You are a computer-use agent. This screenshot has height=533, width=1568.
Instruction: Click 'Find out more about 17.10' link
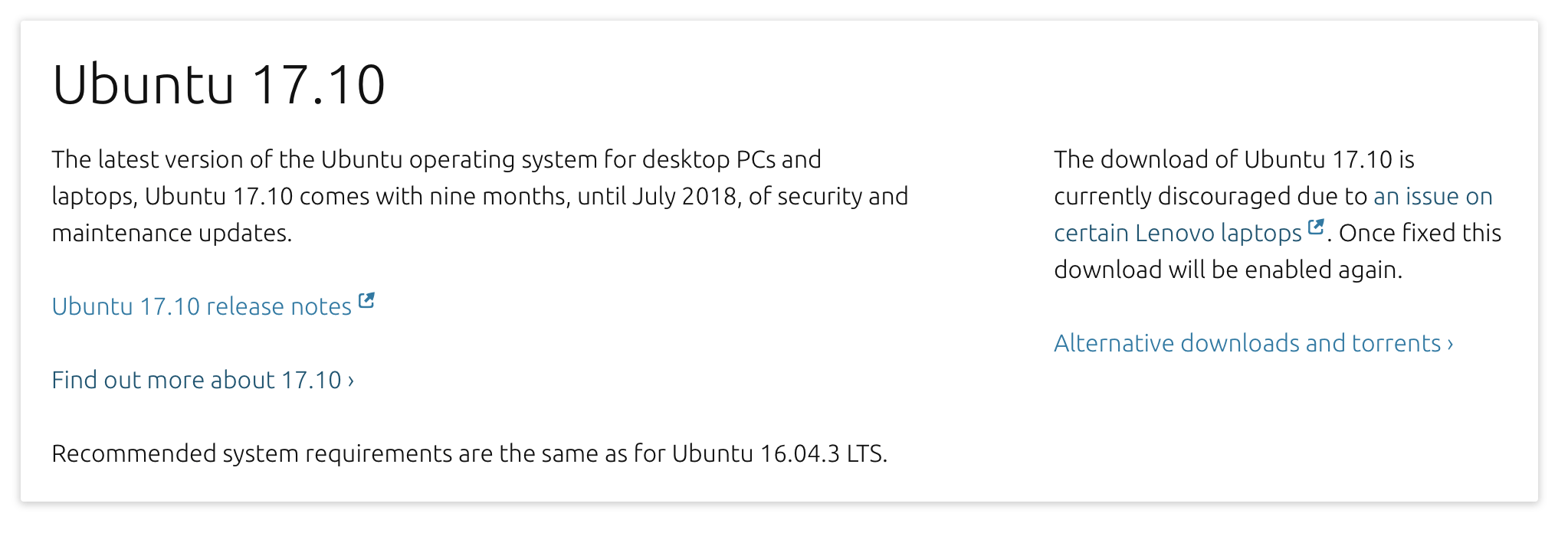(x=196, y=380)
